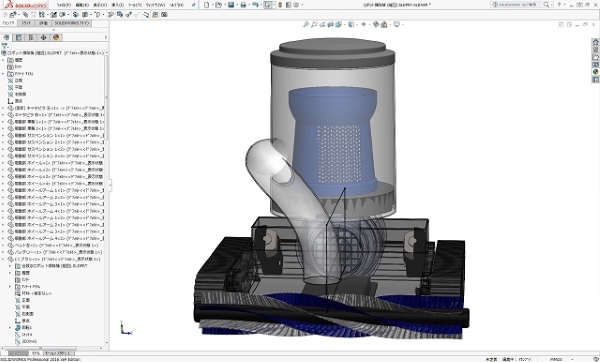Click the Zoom to Fit icon in the viewport toolbar
This screenshot has width=600, height=362.
pos(305,24)
